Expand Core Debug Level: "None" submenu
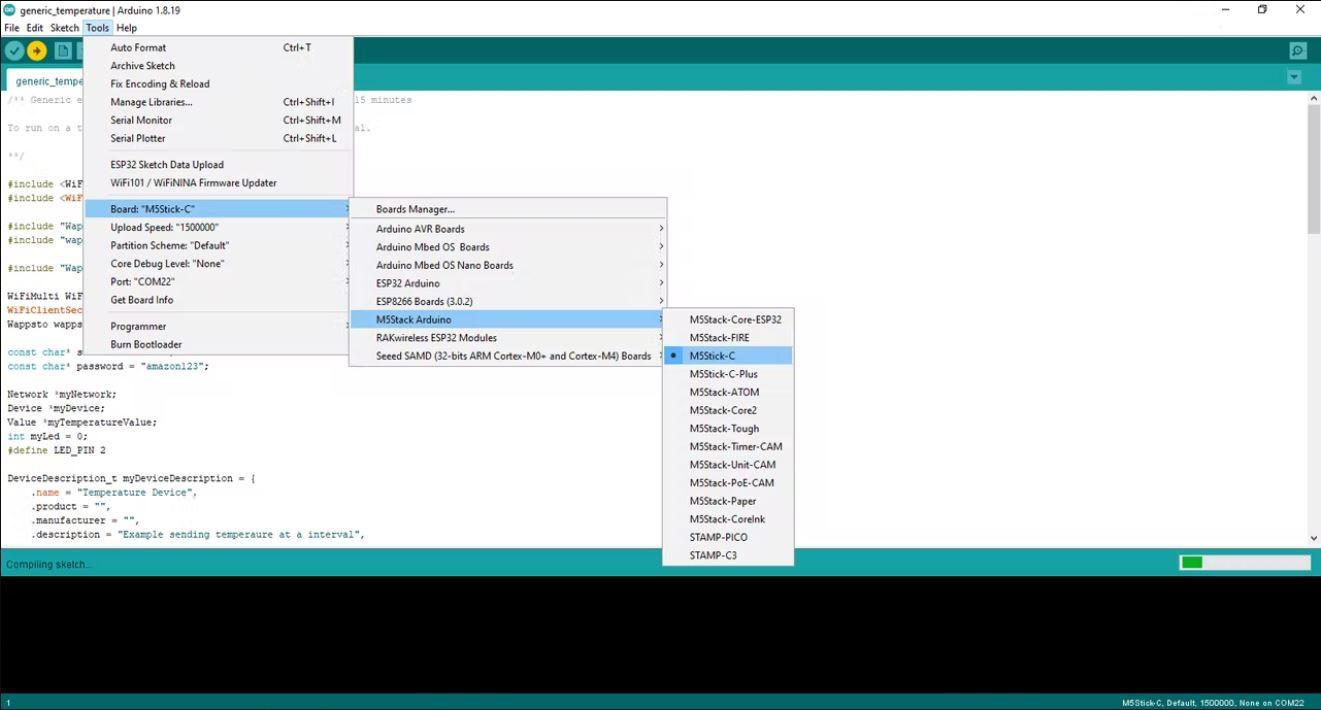The image size is (1321, 710). (x=218, y=264)
